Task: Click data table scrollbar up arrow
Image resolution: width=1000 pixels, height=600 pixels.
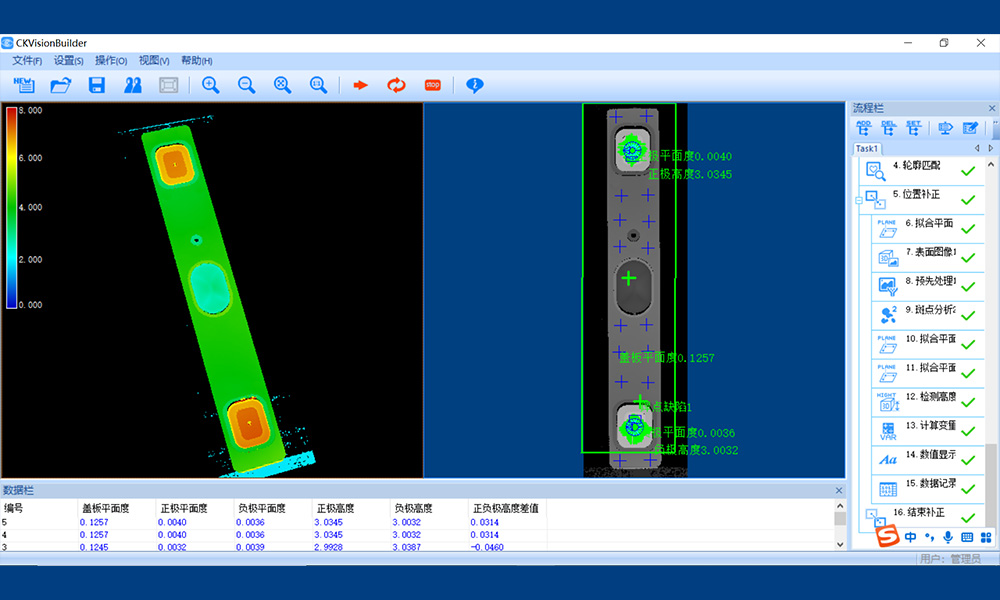Action: point(840,506)
